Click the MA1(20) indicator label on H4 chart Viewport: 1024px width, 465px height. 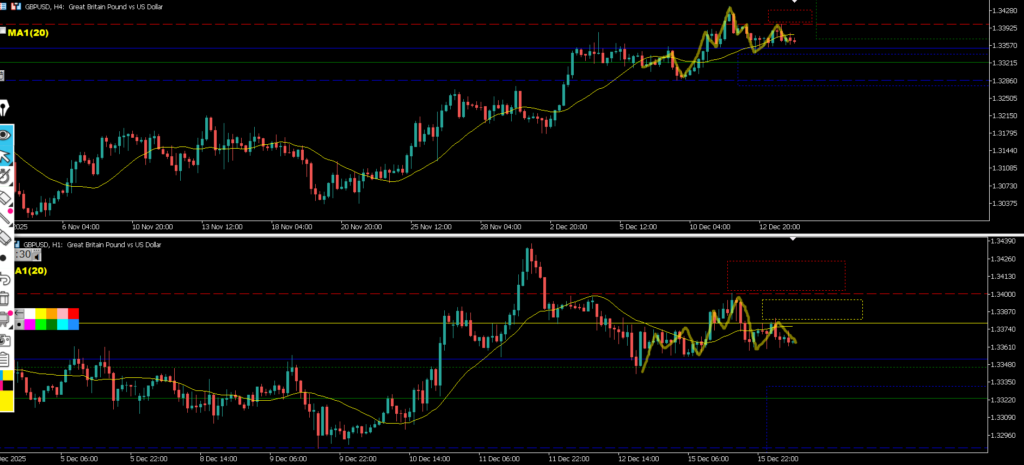(x=28, y=32)
